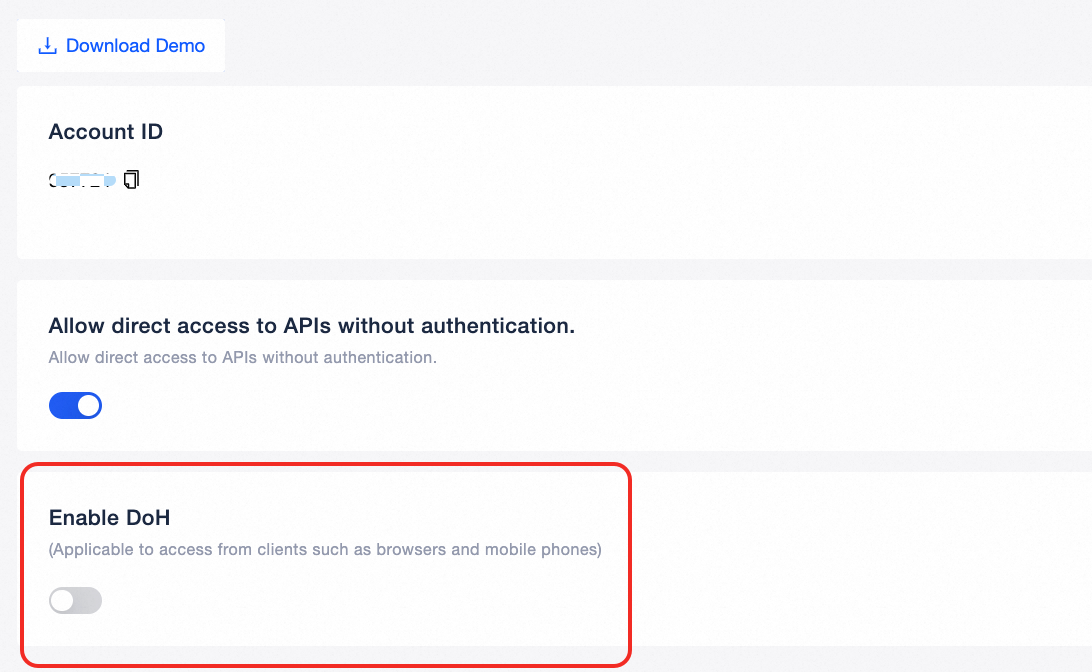The image size is (1092, 672).
Task: Disable direct API access without authentication
Action: click(75, 405)
